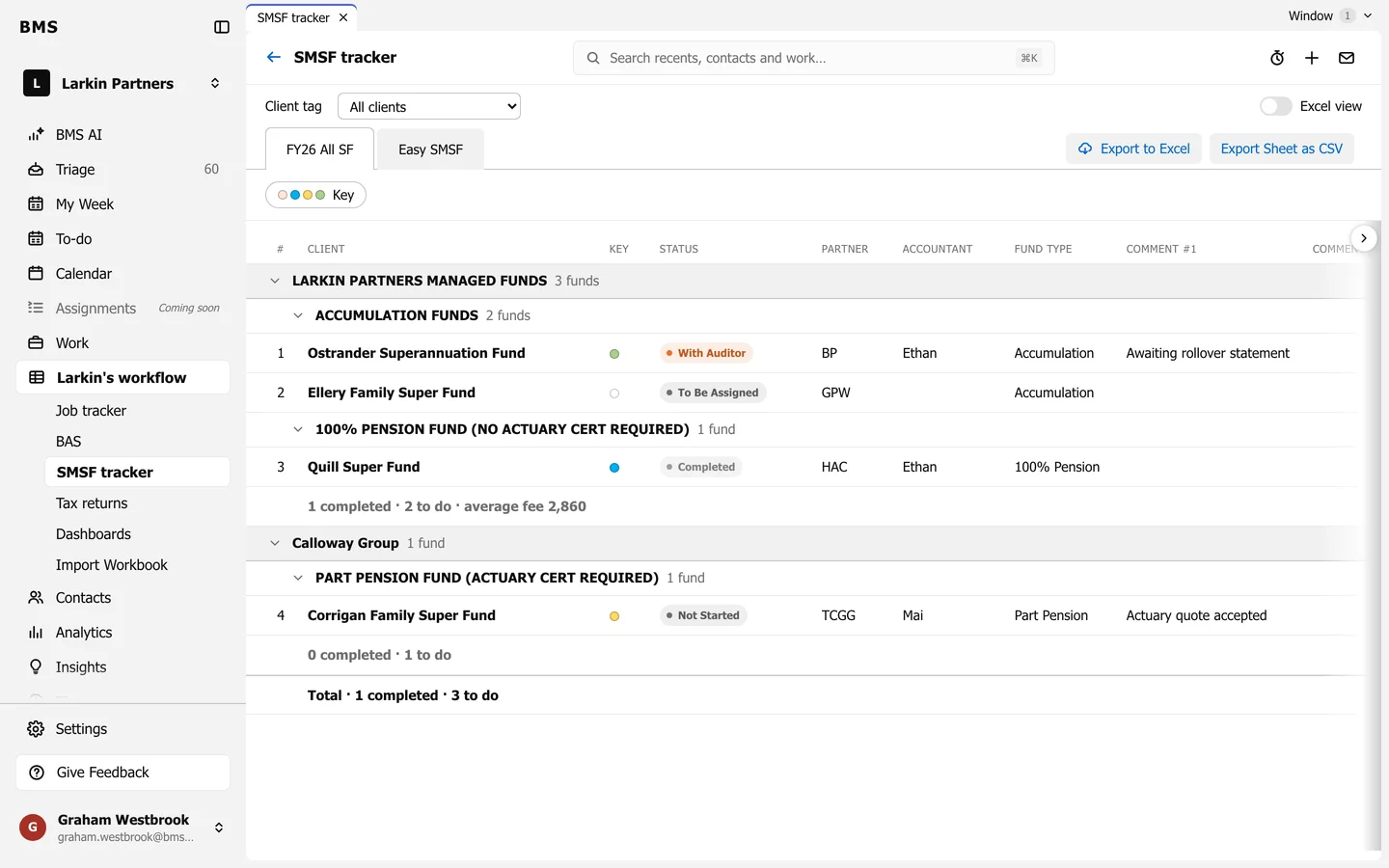Click the search recents and contacts field

click(x=813, y=58)
